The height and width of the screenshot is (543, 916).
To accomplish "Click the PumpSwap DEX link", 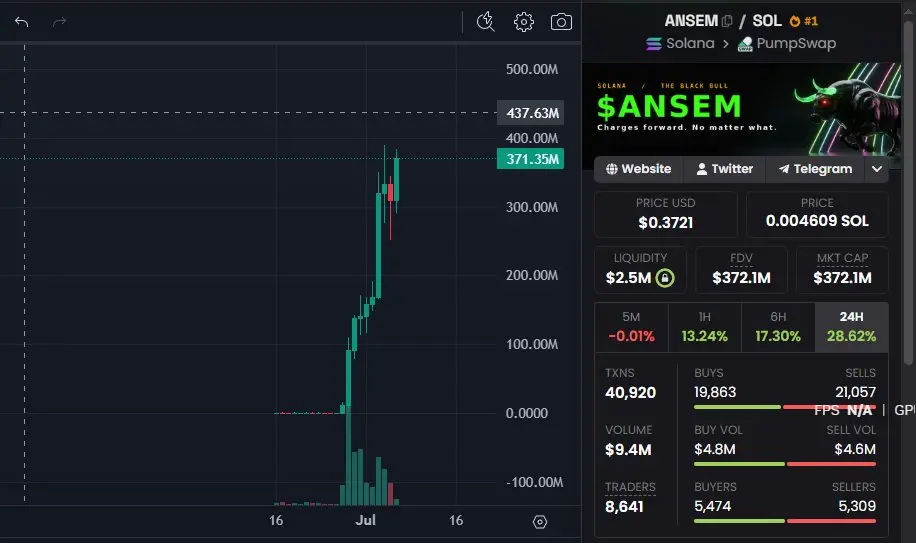I will pyautogui.click(x=787, y=44).
